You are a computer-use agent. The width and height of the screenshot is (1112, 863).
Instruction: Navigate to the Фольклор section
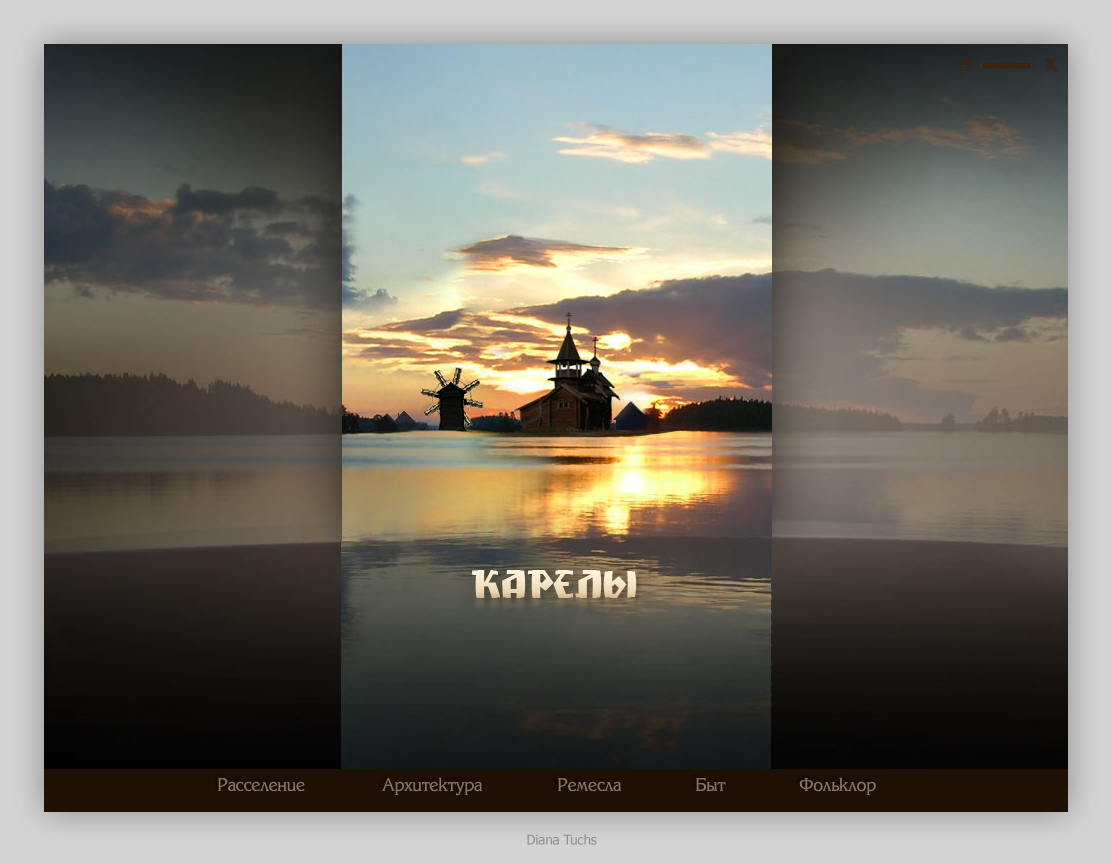coord(837,785)
